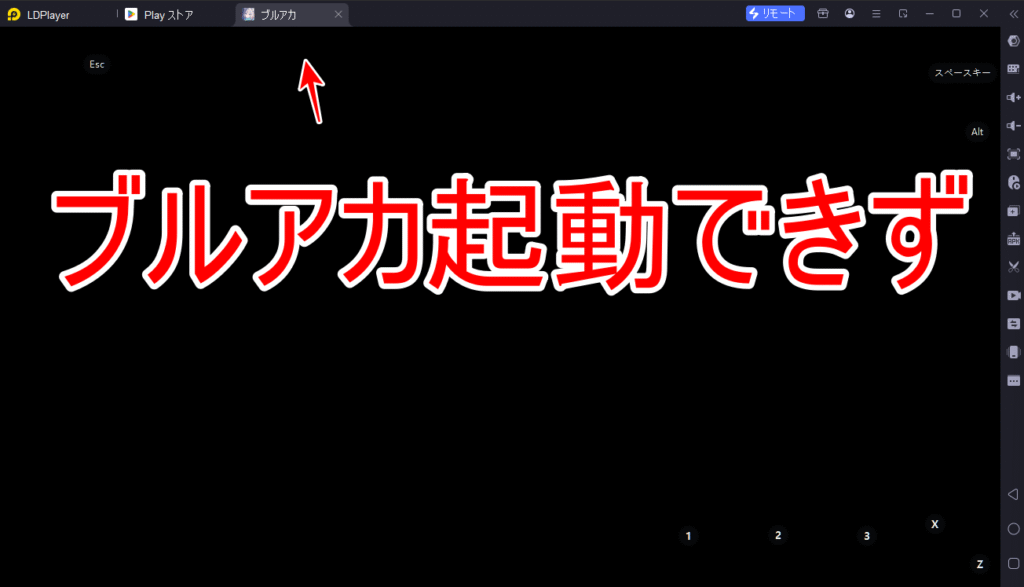Screen dimensions: 1024x587
Task: Open the more options ellipsis icon
Action: pos(1014,381)
